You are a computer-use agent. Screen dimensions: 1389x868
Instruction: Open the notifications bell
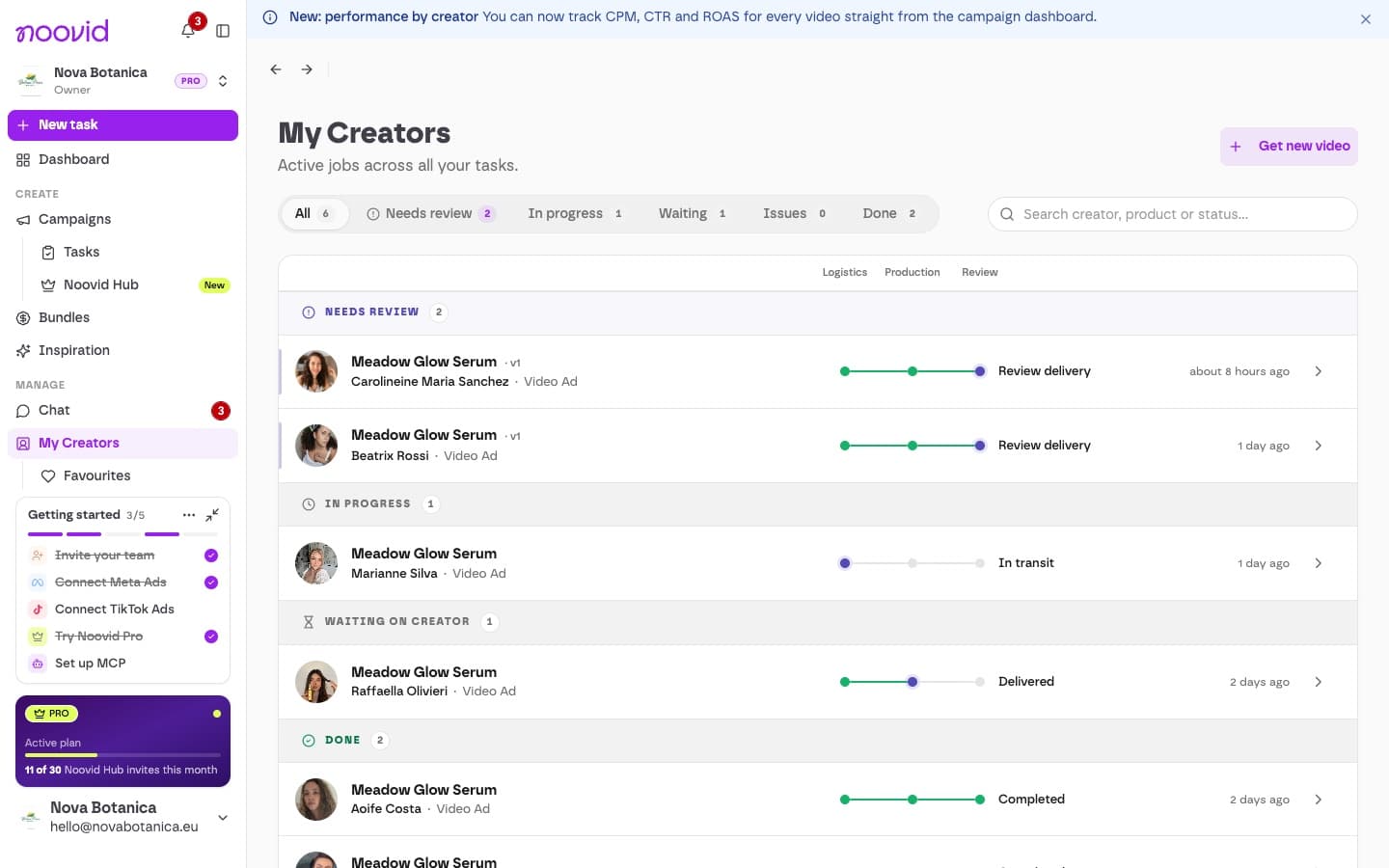tap(188, 31)
